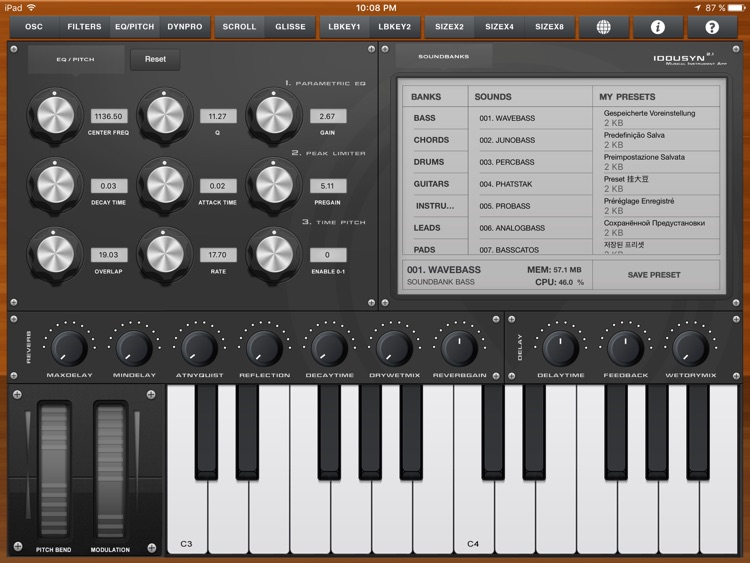Select the EQ/PITCH tab

coord(134,27)
